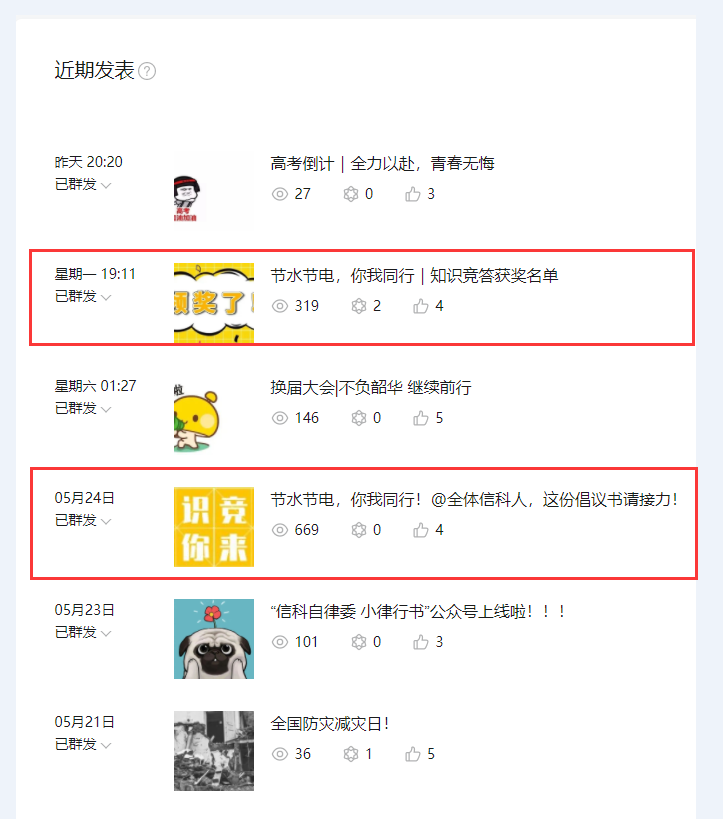
Task: Click the share flower icon on 知识竞答获奖名单 article
Action: point(359,306)
